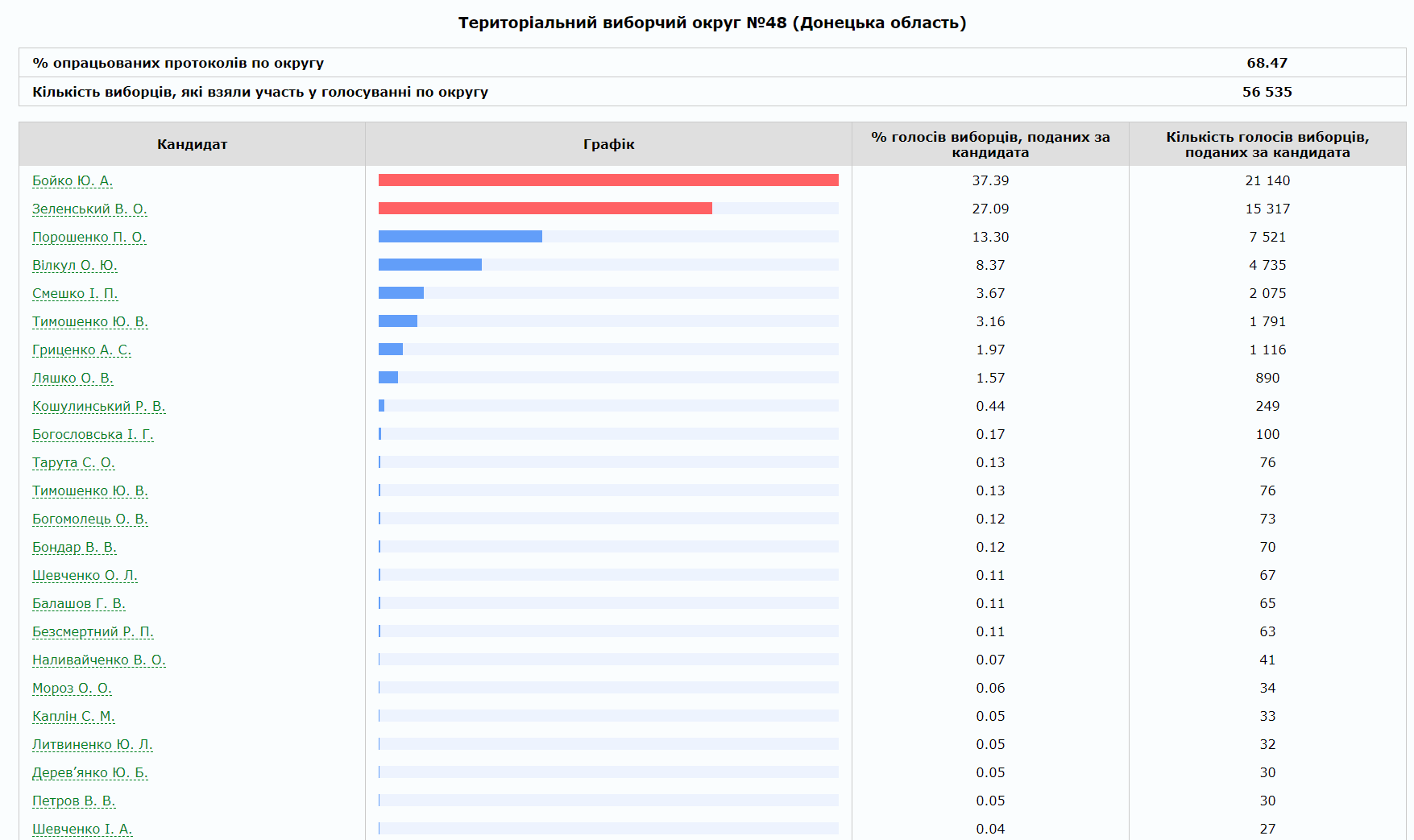Click the percentage cell 8.37
The height and width of the screenshot is (840, 1414).
(991, 265)
